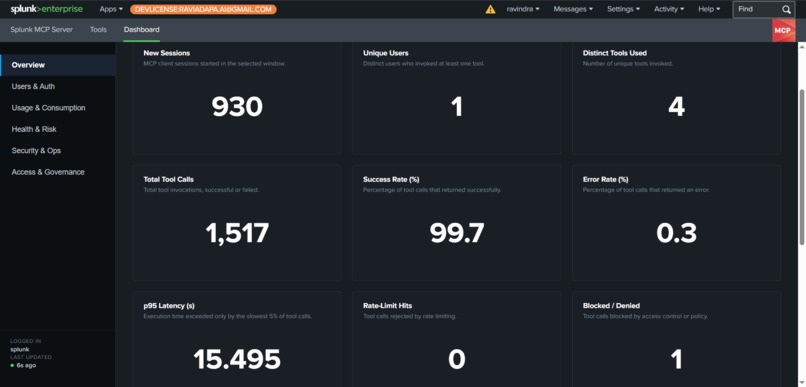Click the Unique Users value
The height and width of the screenshot is (387, 806).
(456, 107)
